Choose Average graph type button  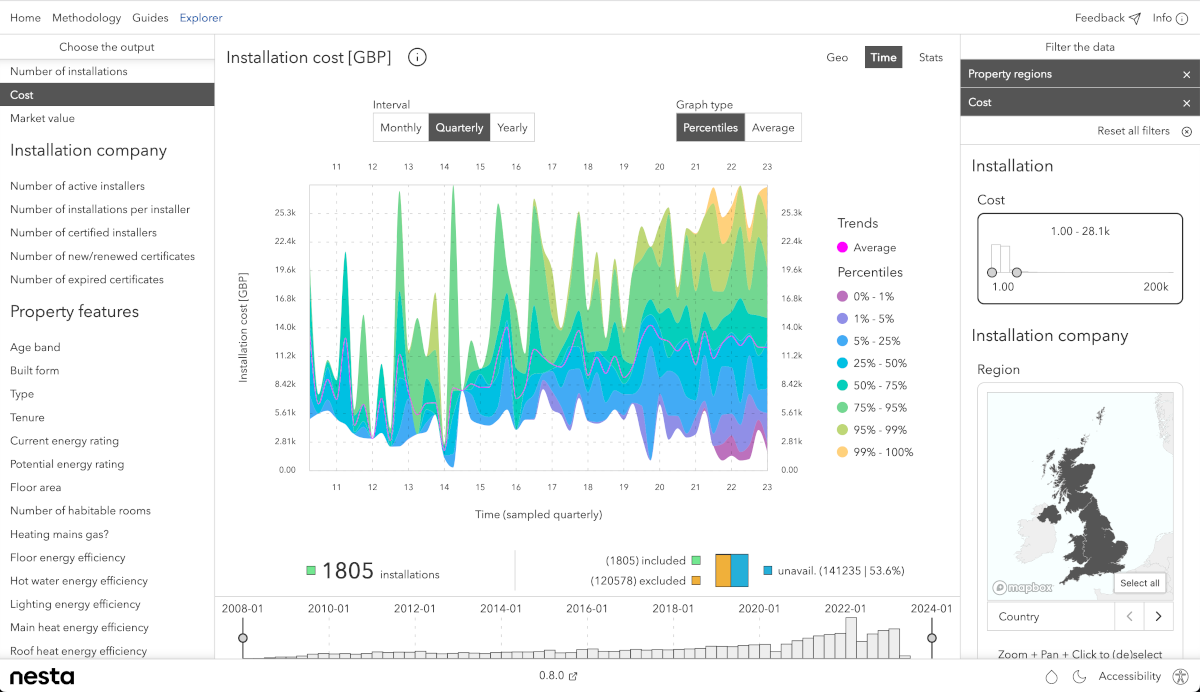[x=773, y=127]
